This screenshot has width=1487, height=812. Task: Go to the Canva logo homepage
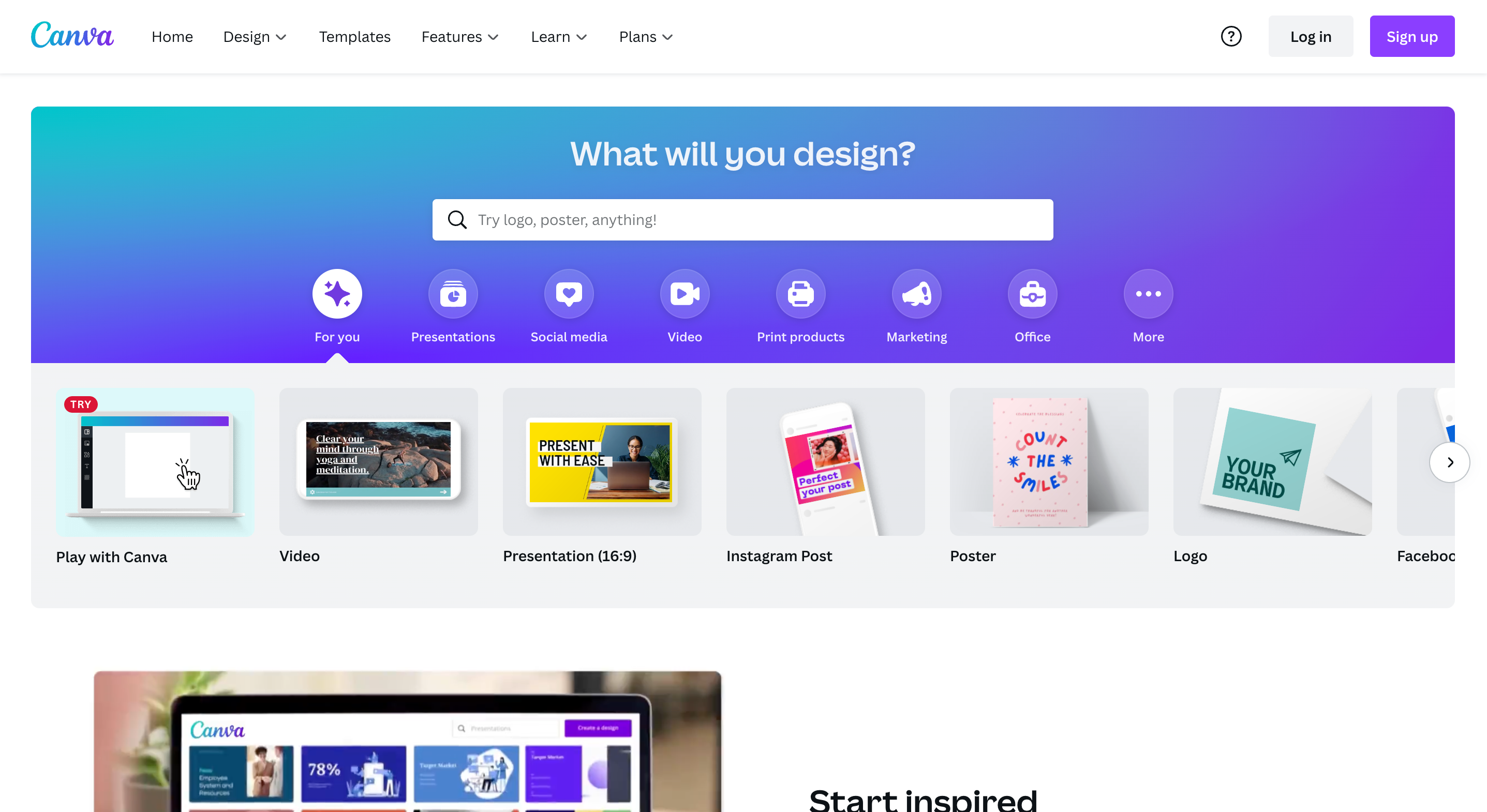click(72, 35)
